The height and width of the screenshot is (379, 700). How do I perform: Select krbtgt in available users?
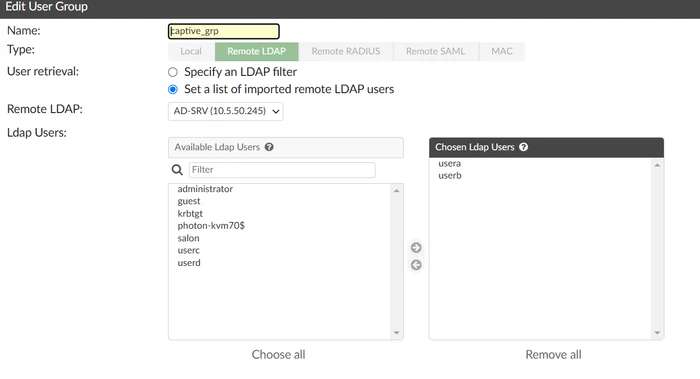pyautogui.click(x=190, y=213)
